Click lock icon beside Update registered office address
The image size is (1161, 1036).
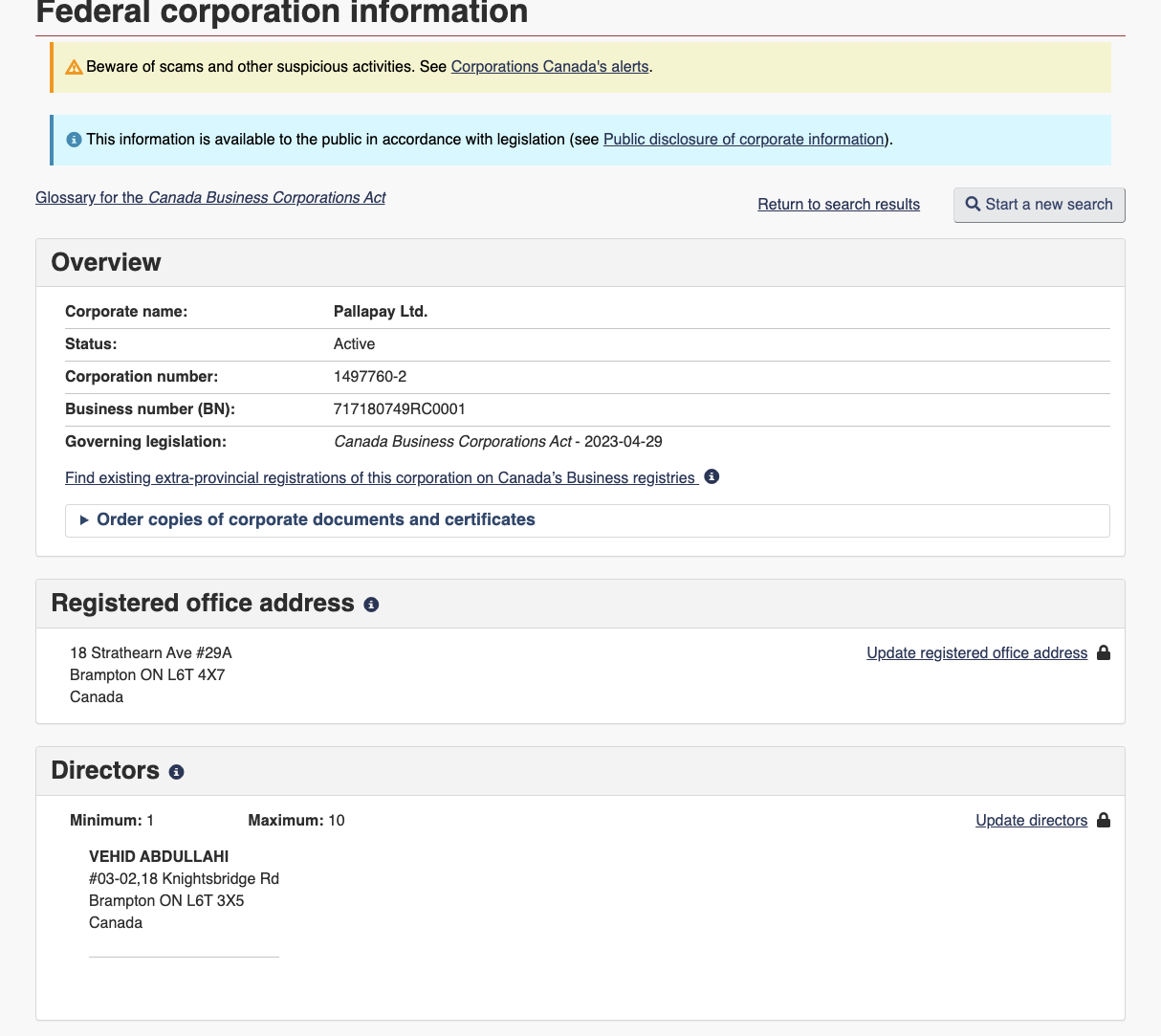pyautogui.click(x=1104, y=652)
